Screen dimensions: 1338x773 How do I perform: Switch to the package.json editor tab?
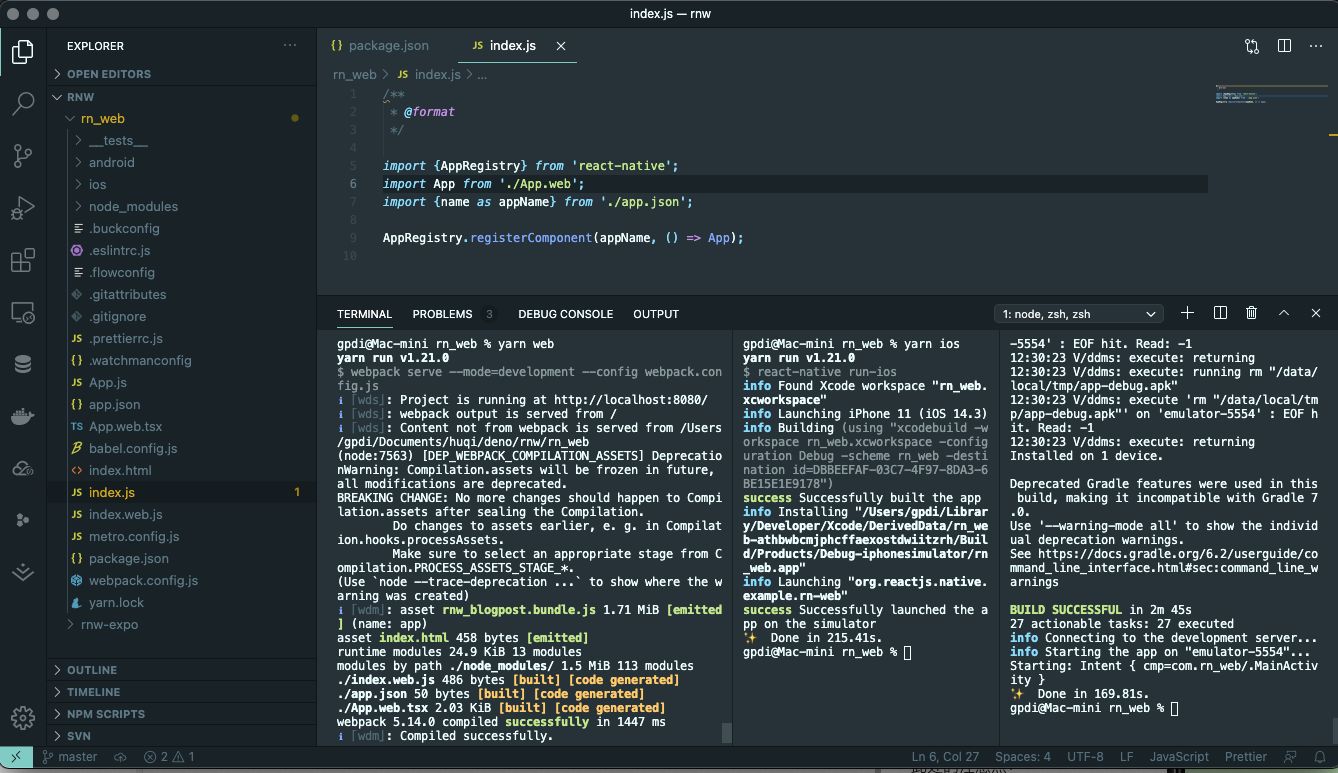(x=388, y=45)
